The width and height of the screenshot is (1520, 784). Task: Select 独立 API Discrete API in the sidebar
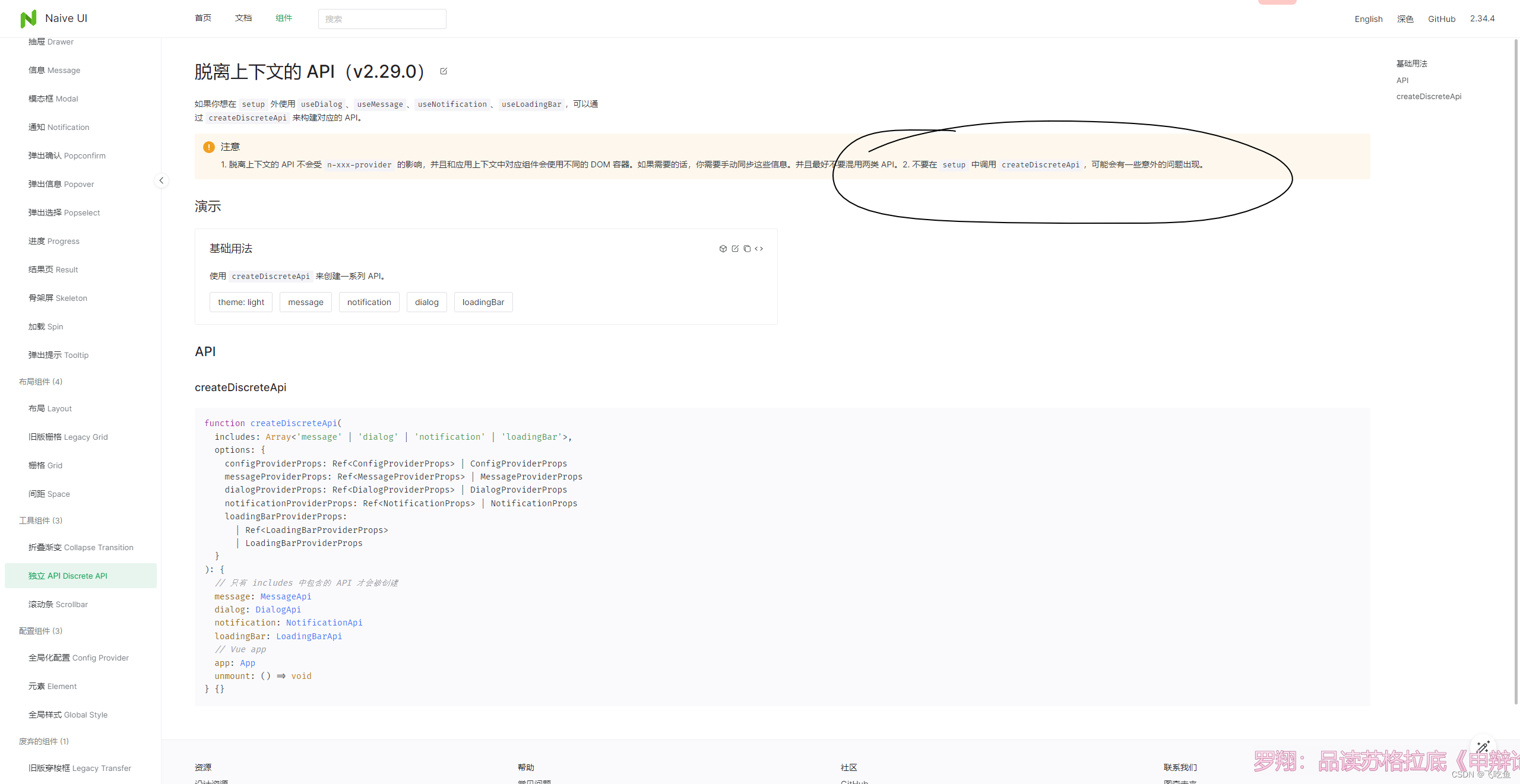pyautogui.click(x=81, y=576)
